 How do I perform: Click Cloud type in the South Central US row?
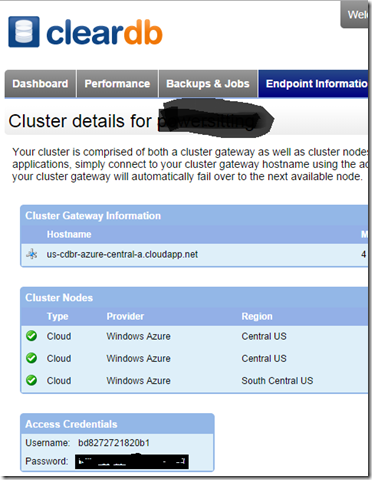click(x=59, y=381)
